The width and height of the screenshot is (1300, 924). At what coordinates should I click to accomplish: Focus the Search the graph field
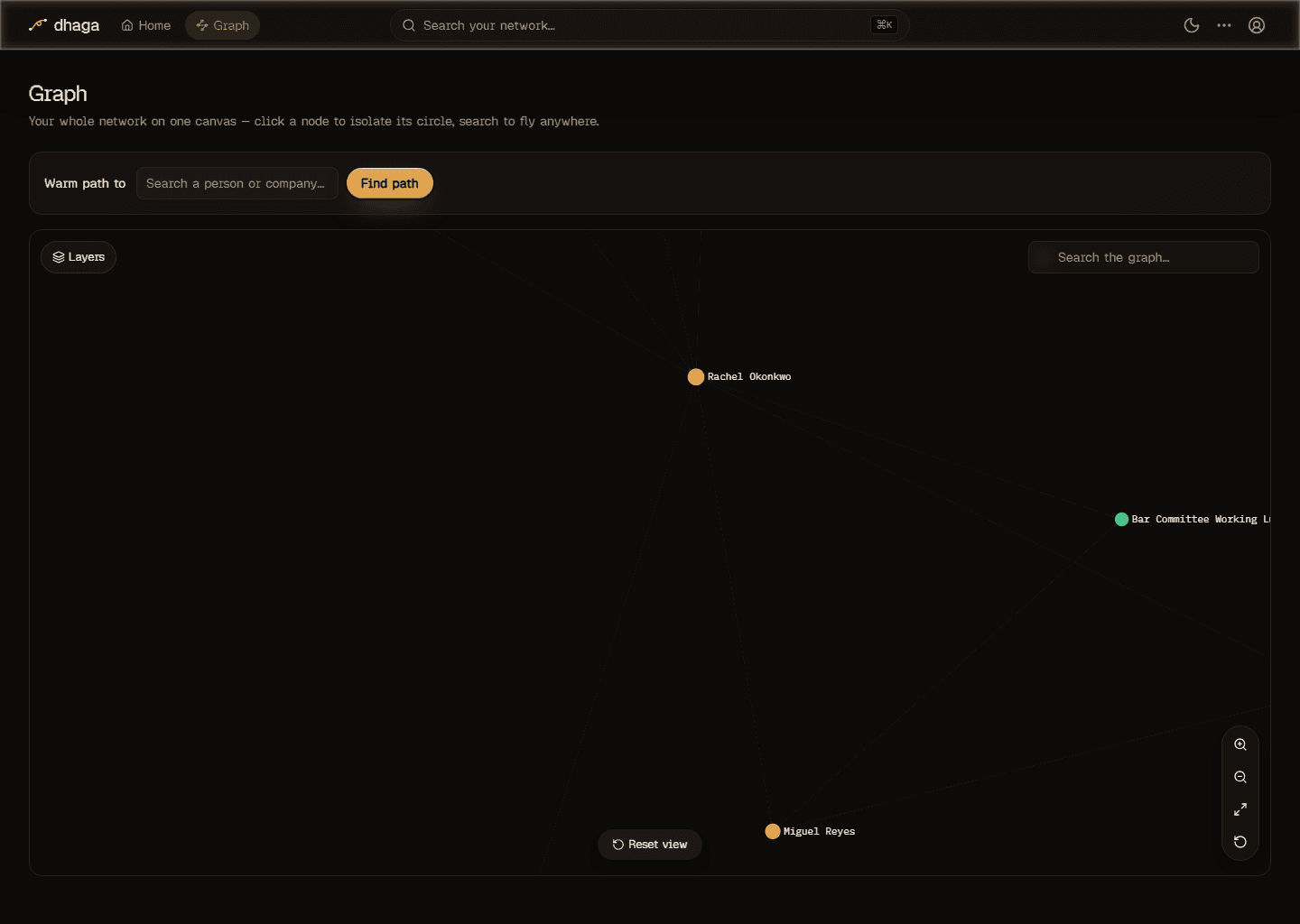(x=1144, y=257)
